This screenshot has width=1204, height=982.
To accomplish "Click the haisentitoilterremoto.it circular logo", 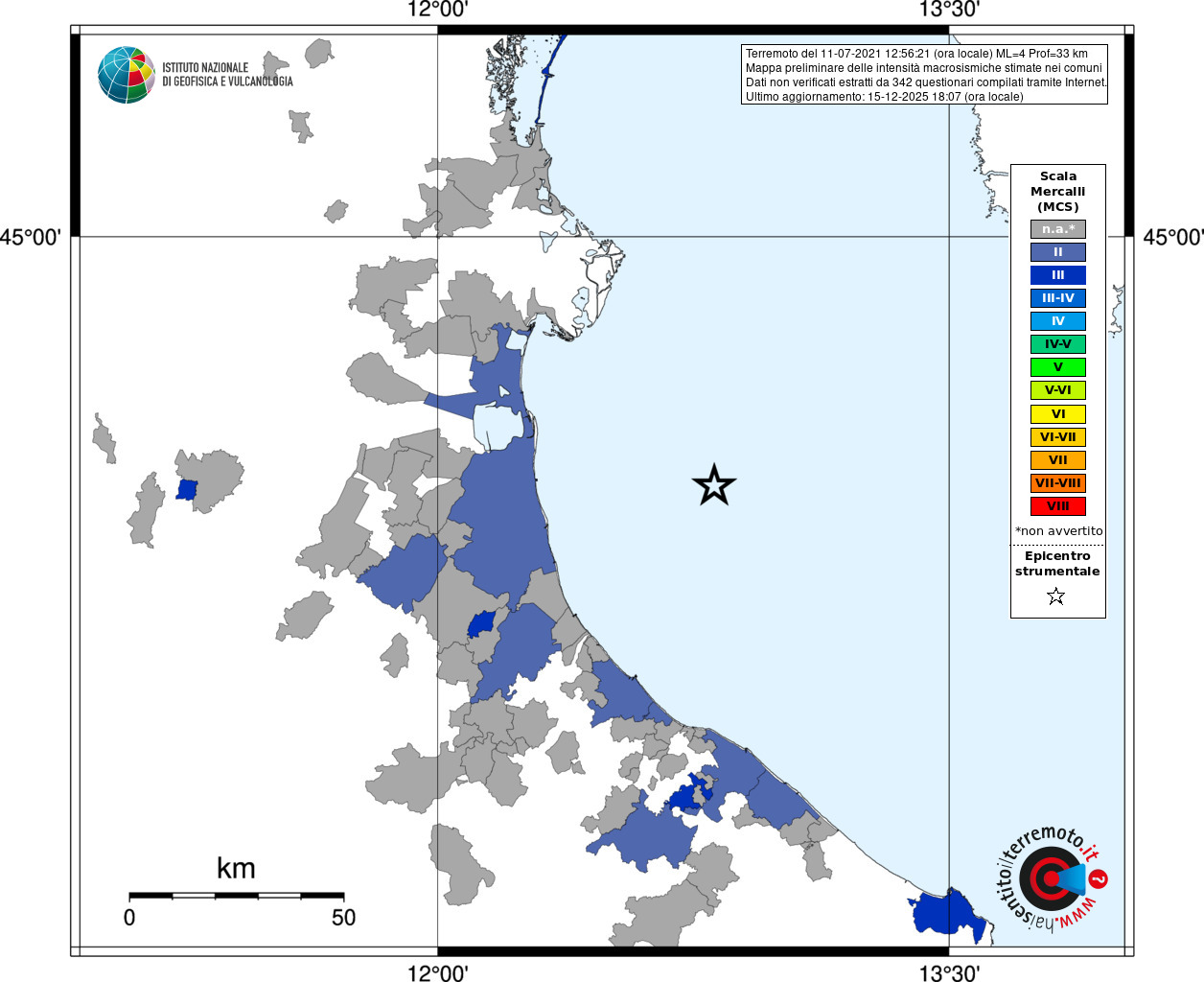I will coord(1053,877).
